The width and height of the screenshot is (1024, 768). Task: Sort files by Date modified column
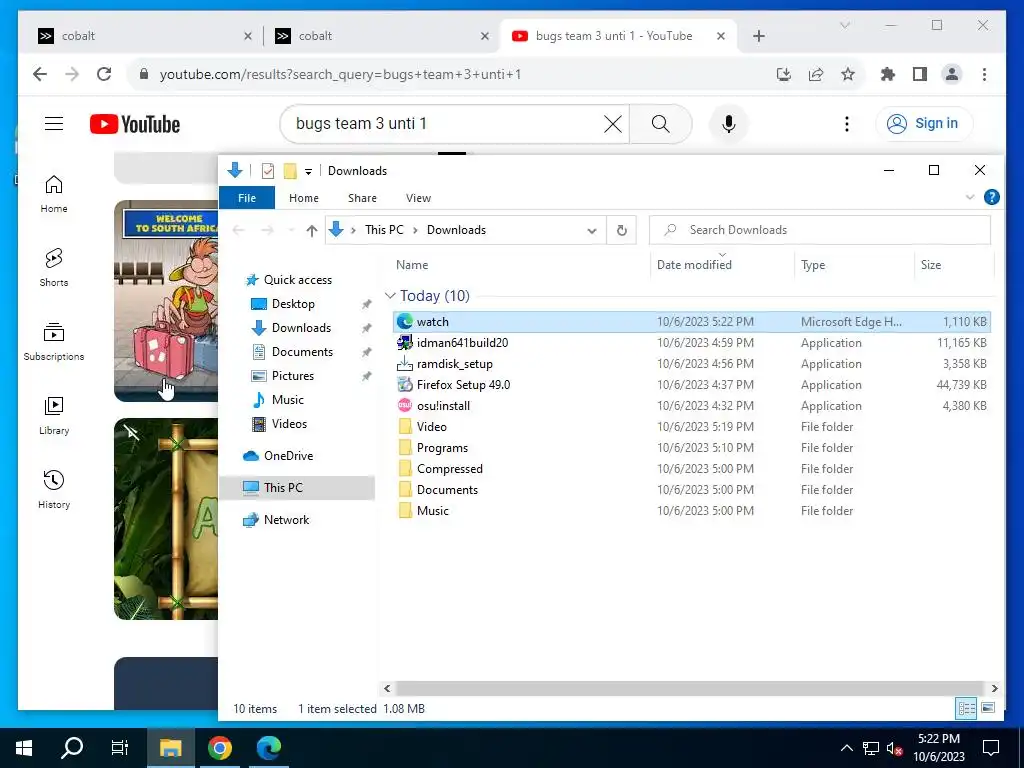[x=694, y=264]
